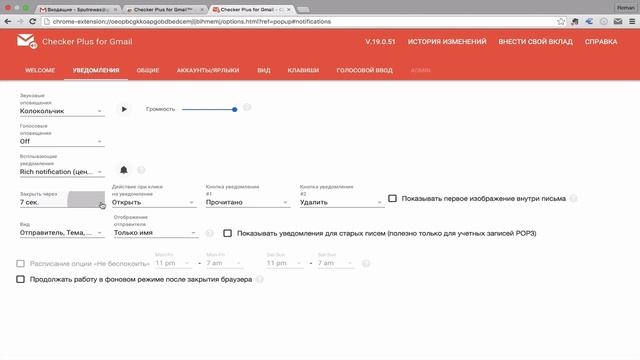The image size is (640, 360).
Task: Test the popup notification bell icon
Action: [124, 170]
